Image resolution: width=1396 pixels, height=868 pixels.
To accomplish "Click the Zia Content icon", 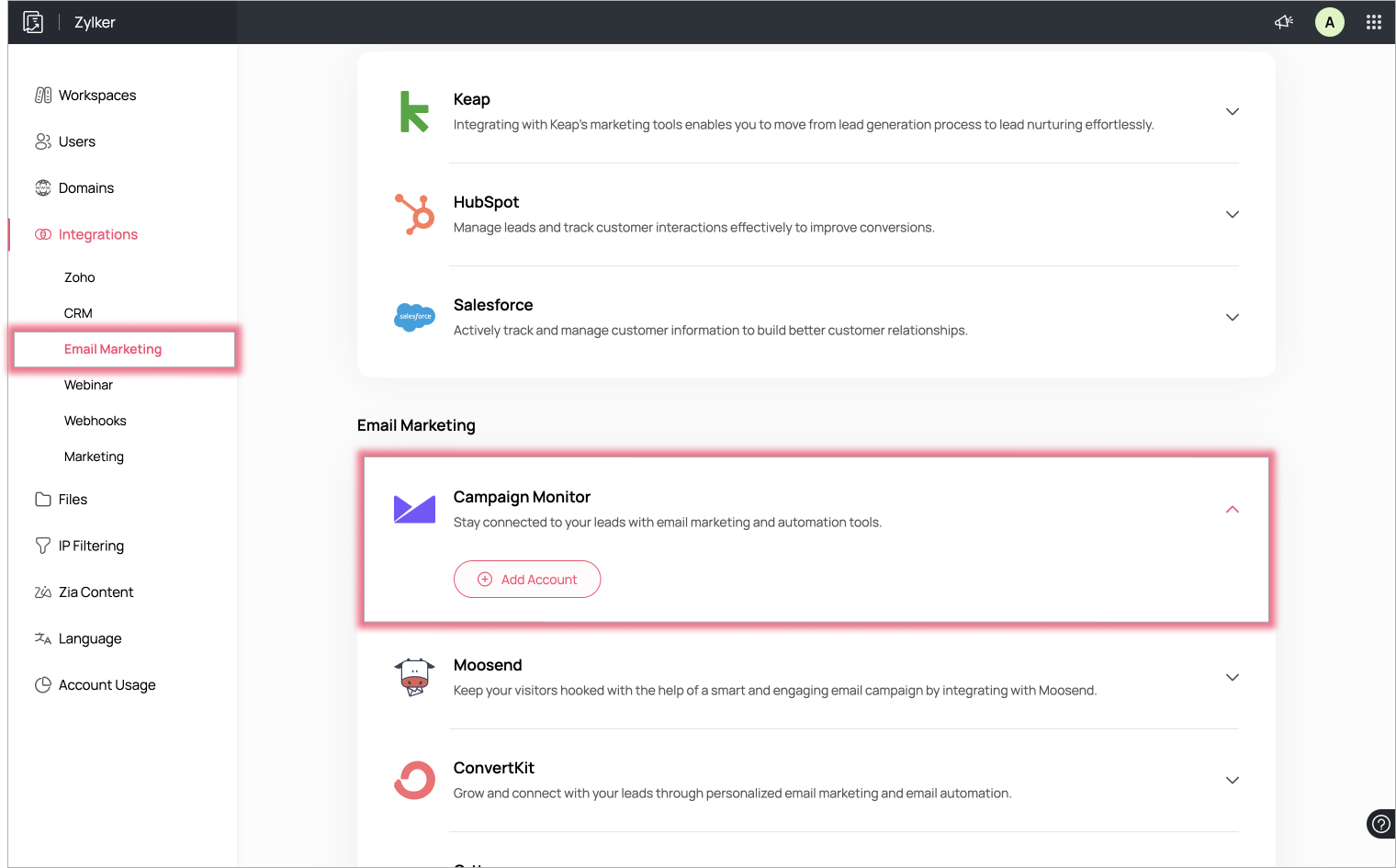I will click(43, 592).
